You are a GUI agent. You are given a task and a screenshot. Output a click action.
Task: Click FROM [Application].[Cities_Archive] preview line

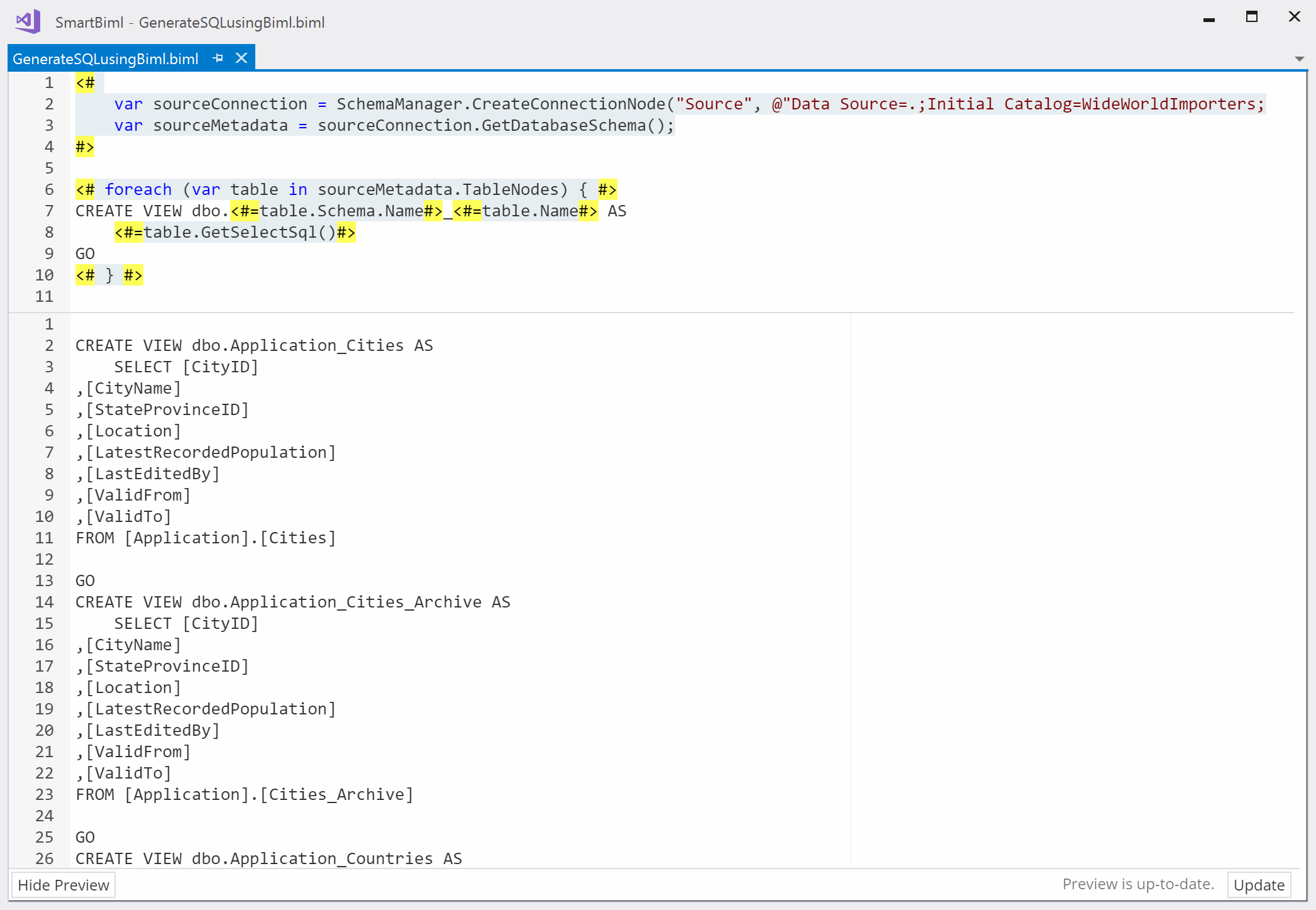click(244, 794)
